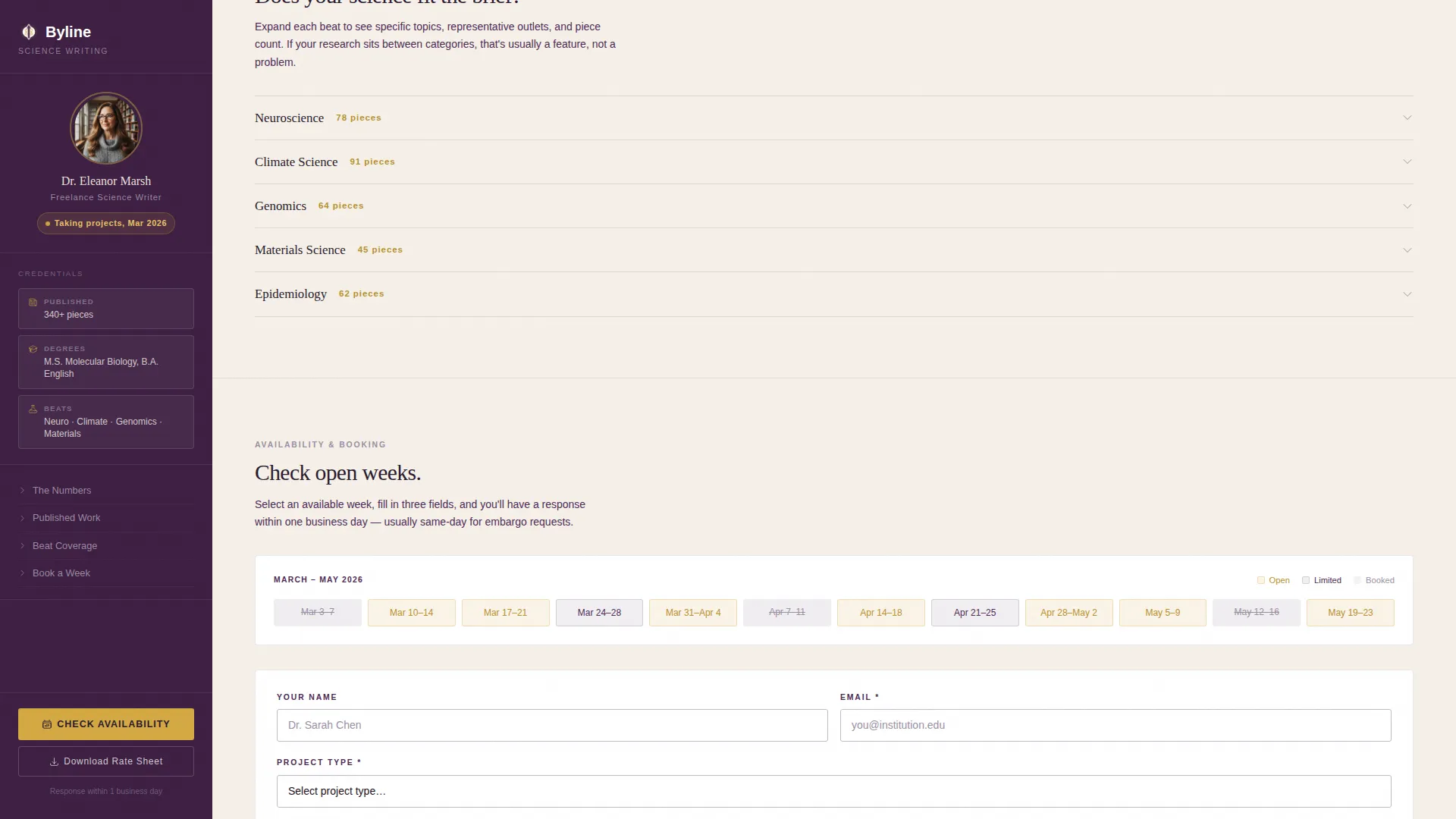1456x819 pixels.
Task: Click the '64 pieces' count label
Action: click(341, 206)
